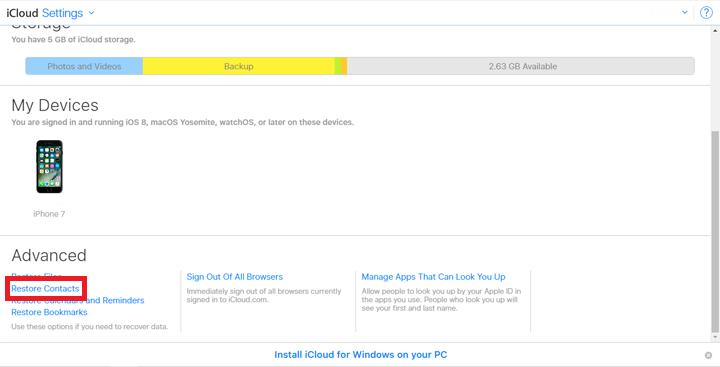Open Restore Bookmarks link
Image resolution: width=720 pixels, height=367 pixels.
49,312
